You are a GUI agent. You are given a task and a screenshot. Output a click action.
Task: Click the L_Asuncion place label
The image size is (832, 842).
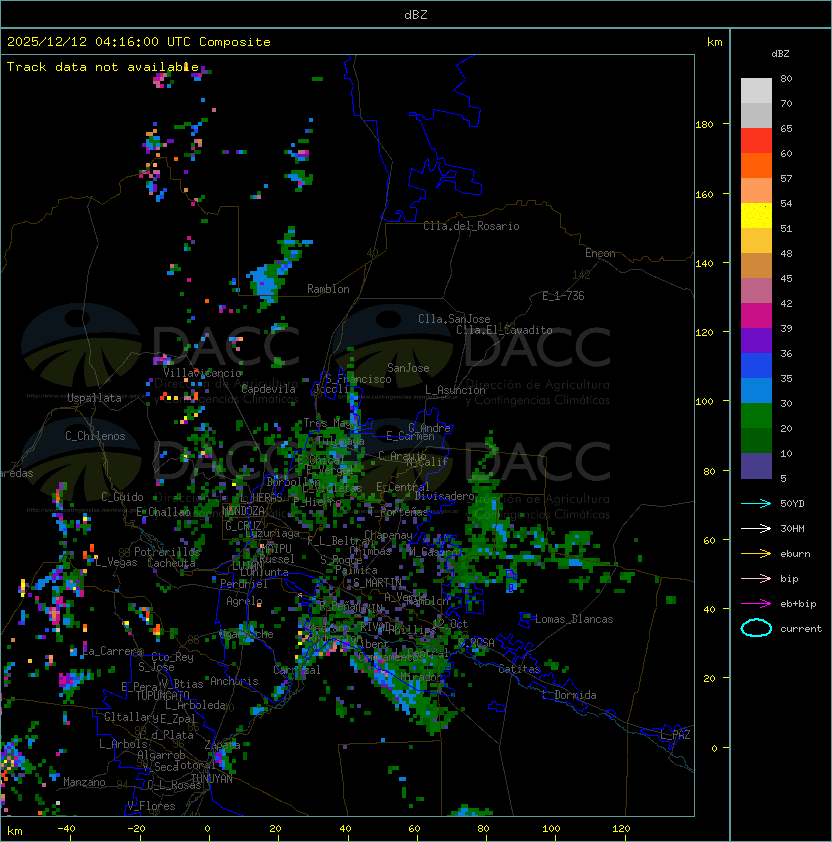click(455, 390)
